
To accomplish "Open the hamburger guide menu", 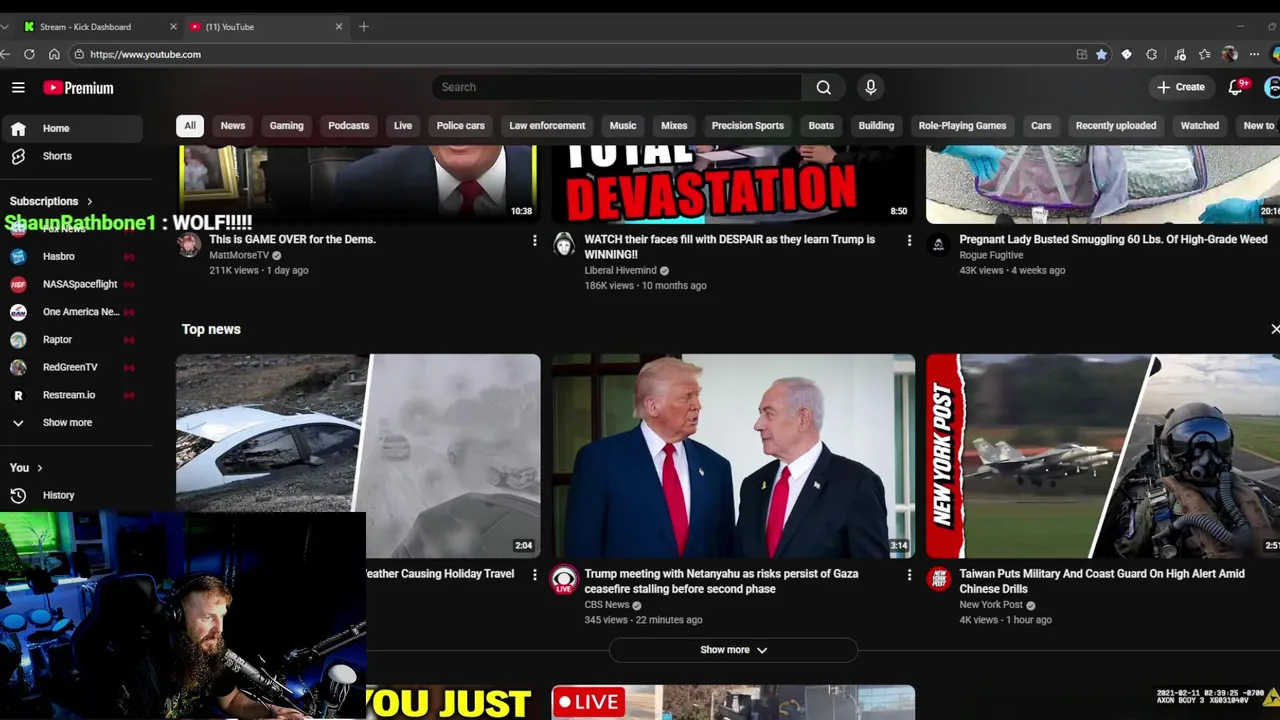I will (x=18, y=88).
